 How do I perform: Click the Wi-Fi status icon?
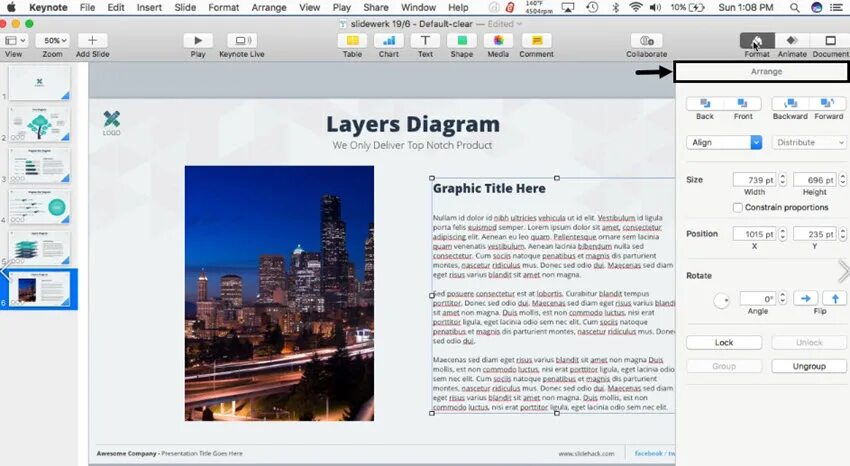pyautogui.click(x=635, y=8)
